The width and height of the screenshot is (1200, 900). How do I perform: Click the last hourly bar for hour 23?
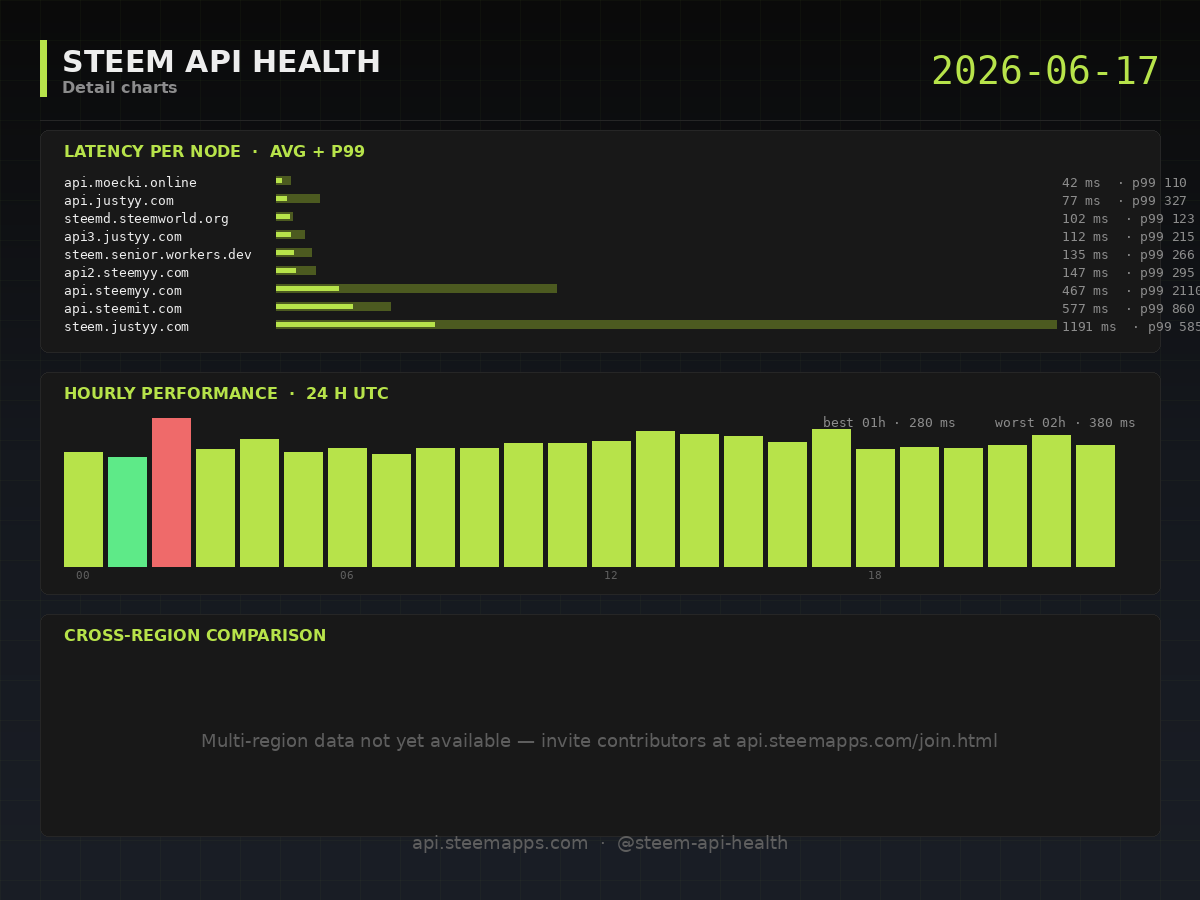[x=1095, y=506]
